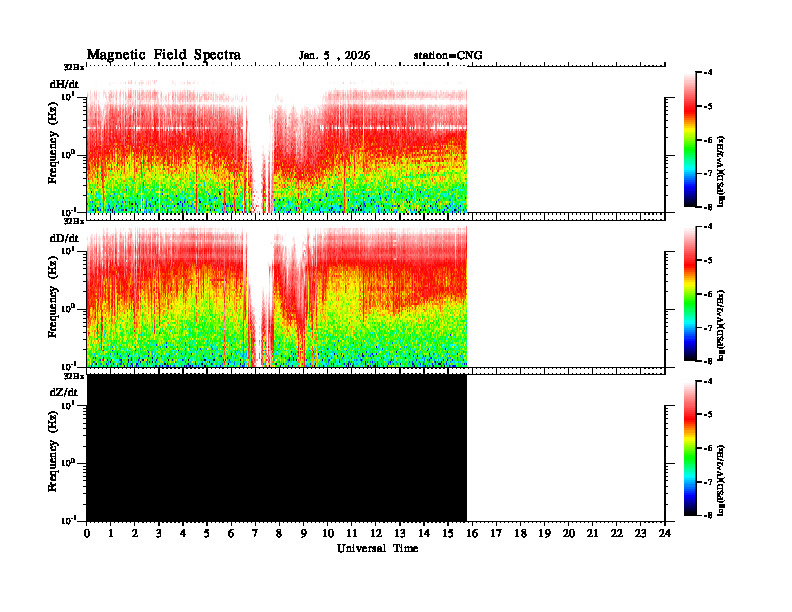Click hour tick label 10 on time axis
The width and height of the screenshot is (792, 612).
(328, 534)
